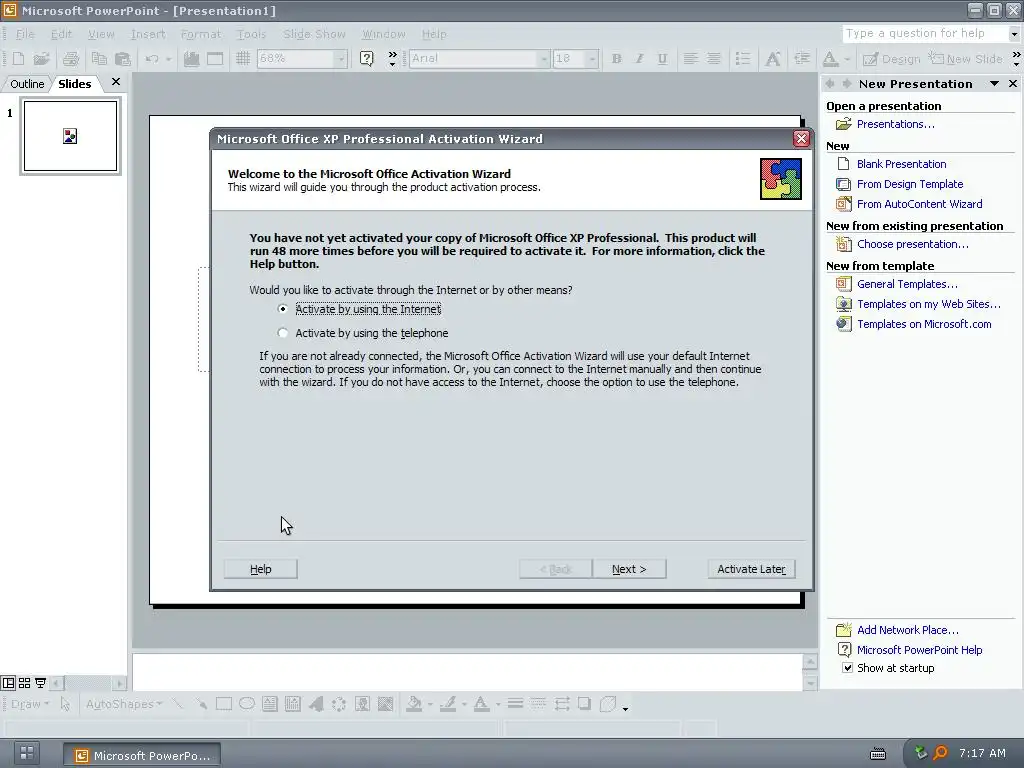
Task: Click Add Network Place link
Action: coord(908,630)
